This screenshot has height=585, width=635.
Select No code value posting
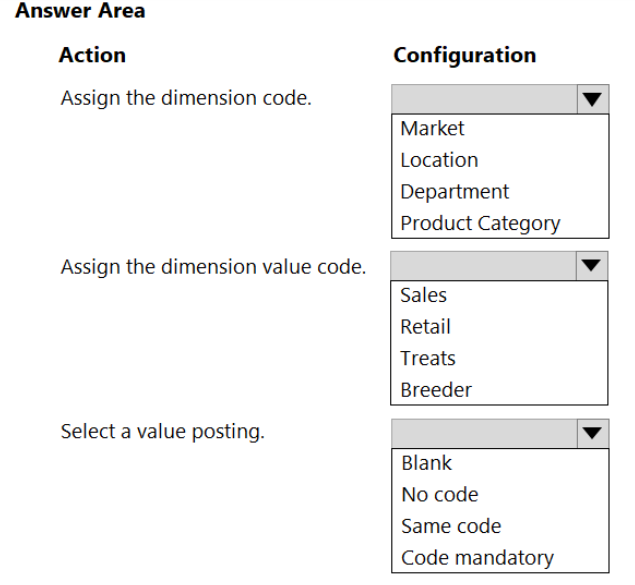(x=439, y=494)
